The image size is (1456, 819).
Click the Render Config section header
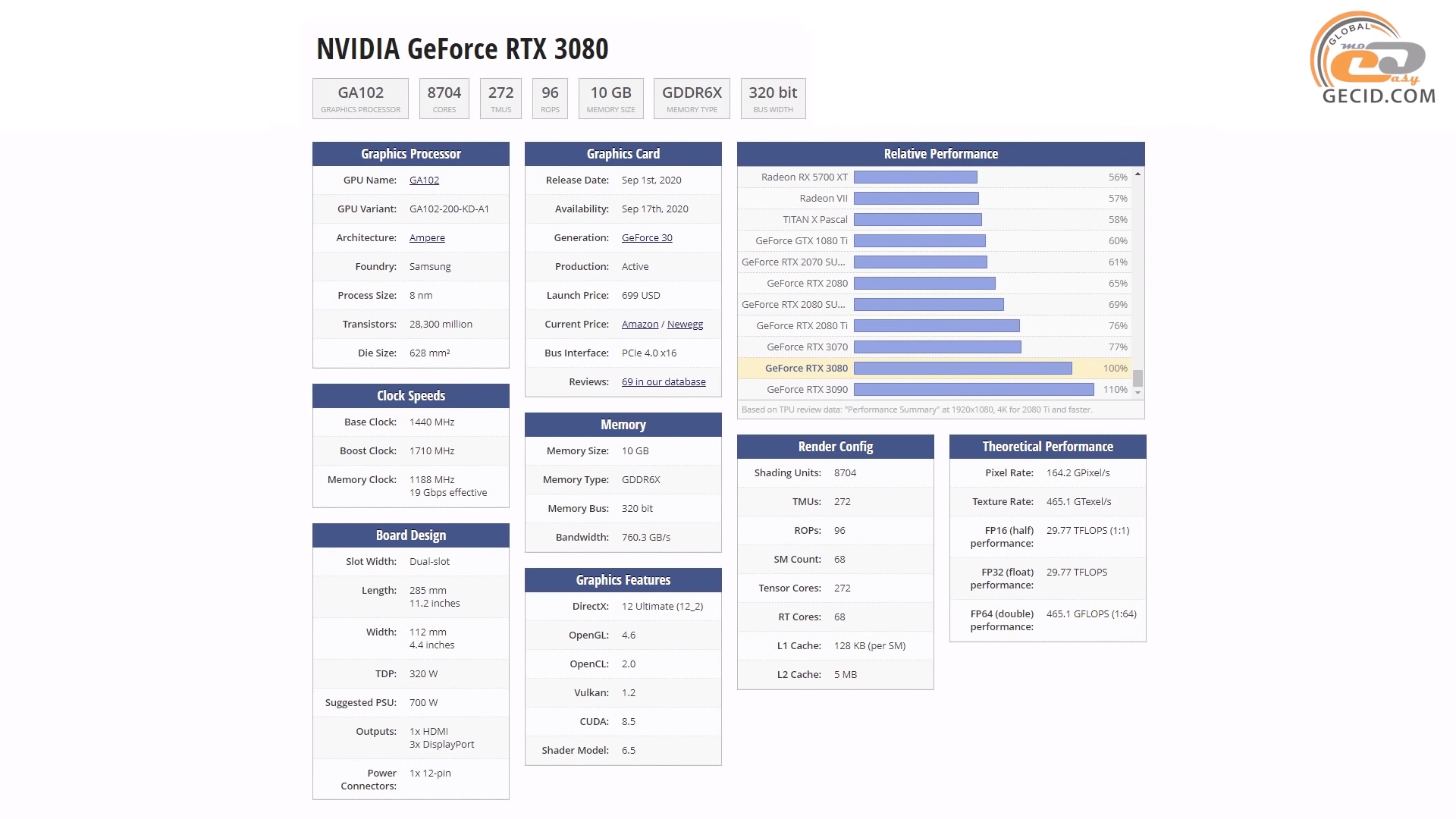[836, 447]
